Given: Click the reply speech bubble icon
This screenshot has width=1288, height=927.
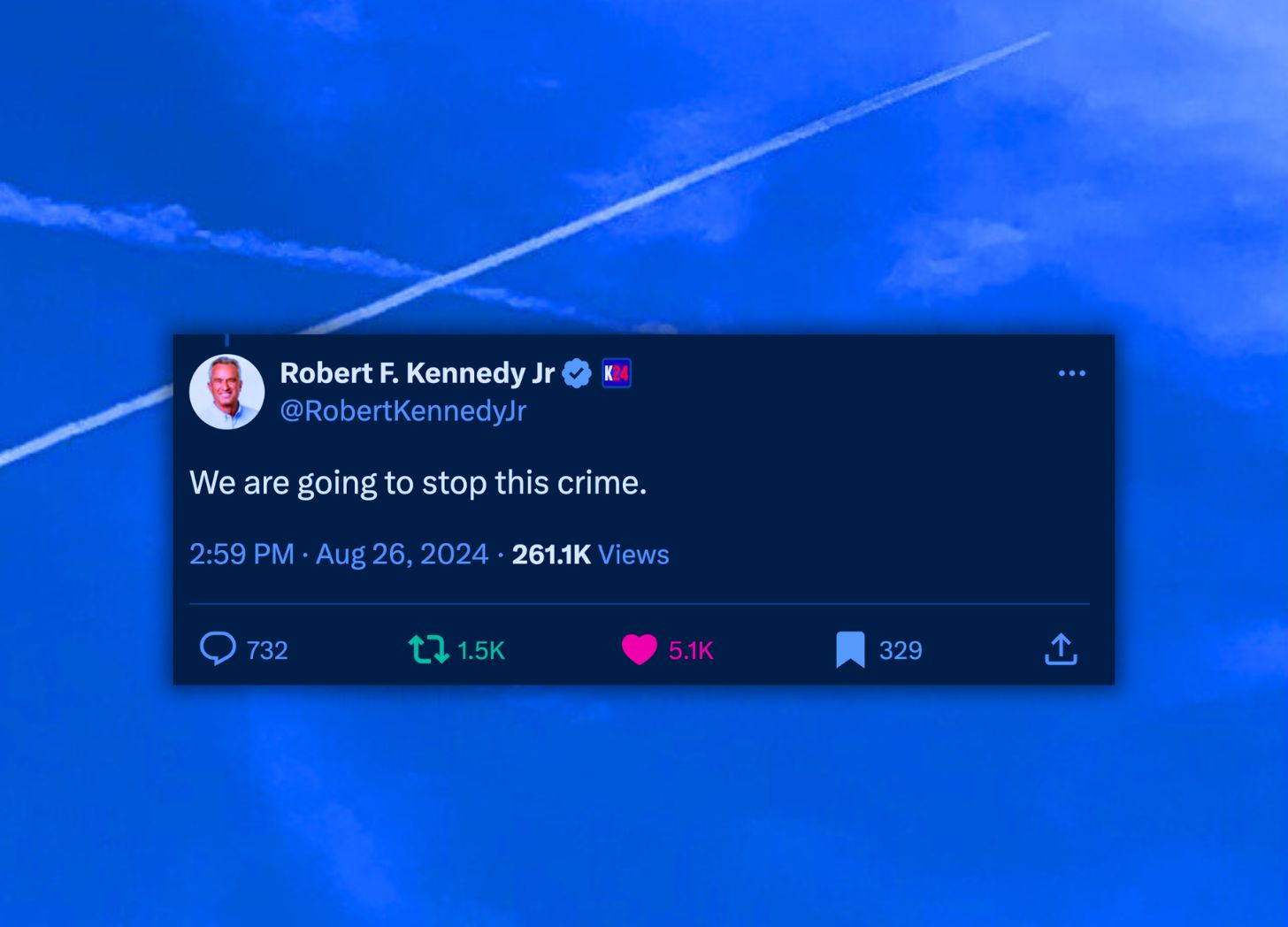Looking at the screenshot, I should 218,648.
